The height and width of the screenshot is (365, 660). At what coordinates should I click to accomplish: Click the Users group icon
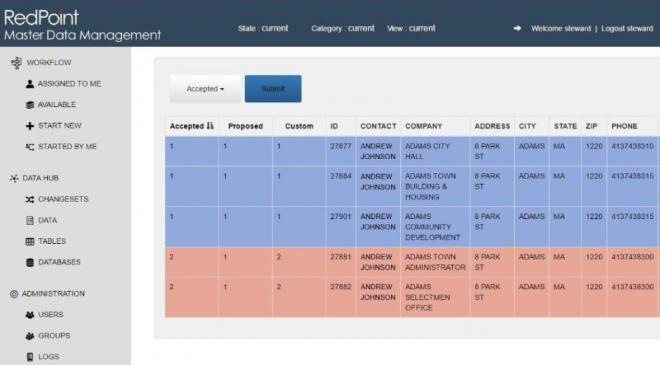pyautogui.click(x=29, y=315)
